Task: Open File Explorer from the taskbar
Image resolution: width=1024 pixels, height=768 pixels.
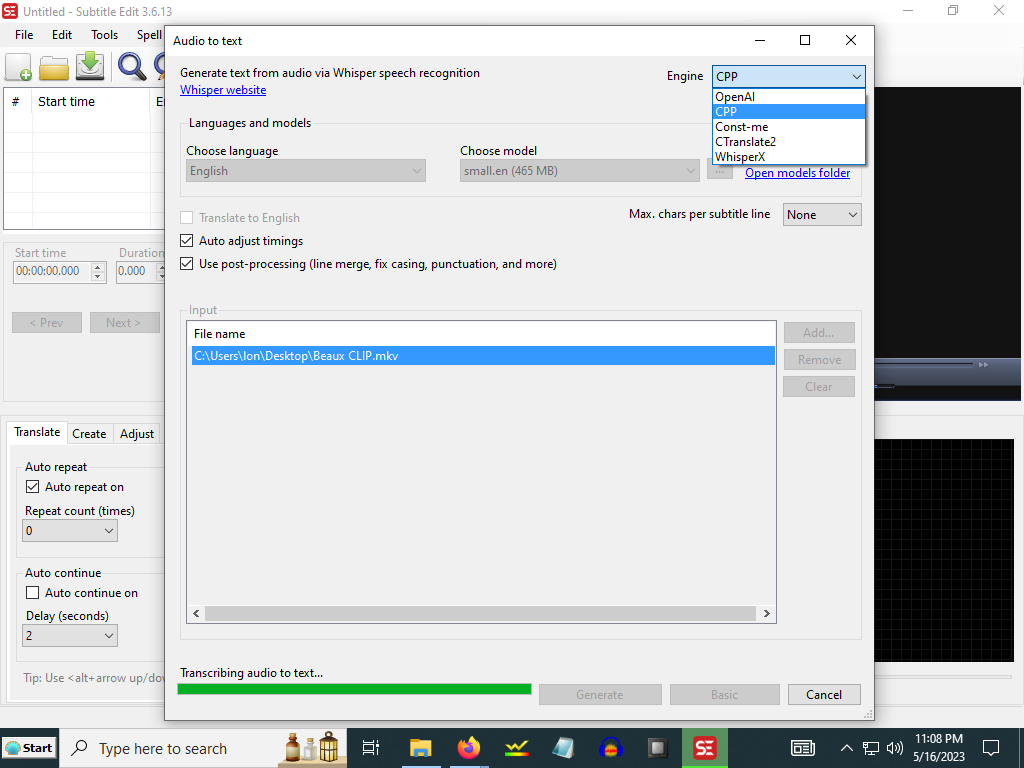Action: tap(421, 748)
